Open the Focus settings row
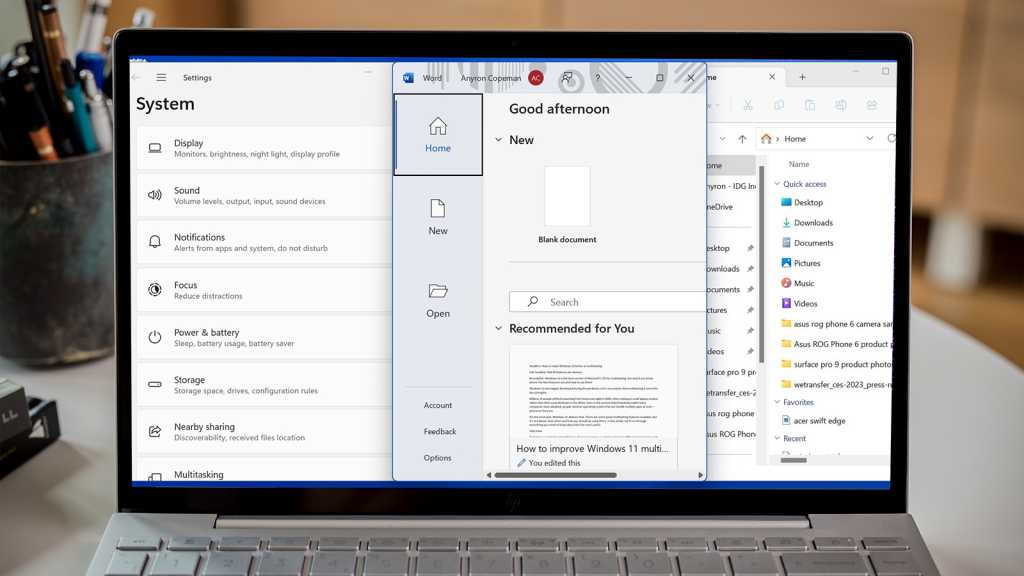 pyautogui.click(x=264, y=290)
